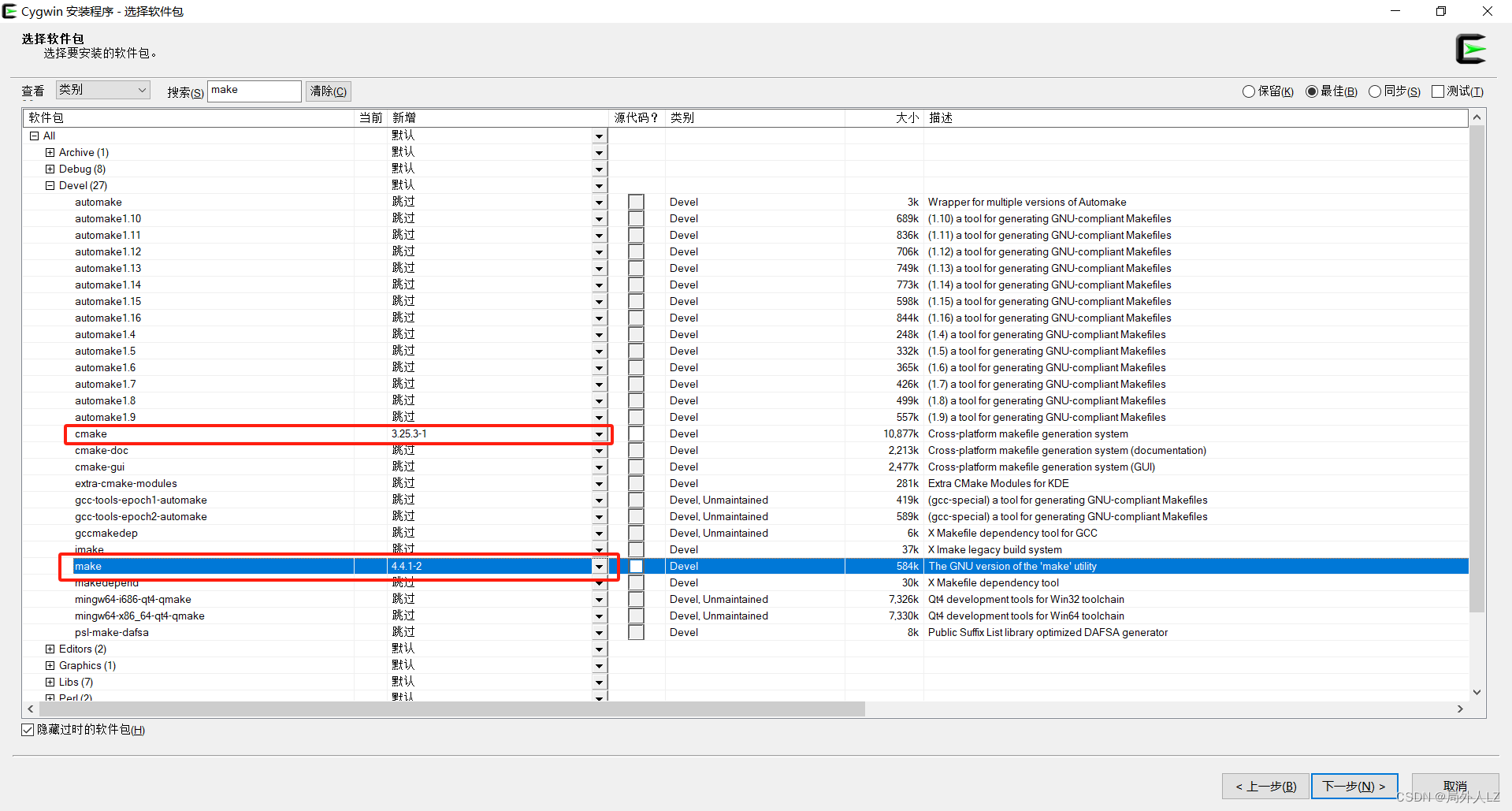Image resolution: width=1512 pixels, height=811 pixels.
Task: Select the 保留(K) radio button
Action: [1249, 91]
